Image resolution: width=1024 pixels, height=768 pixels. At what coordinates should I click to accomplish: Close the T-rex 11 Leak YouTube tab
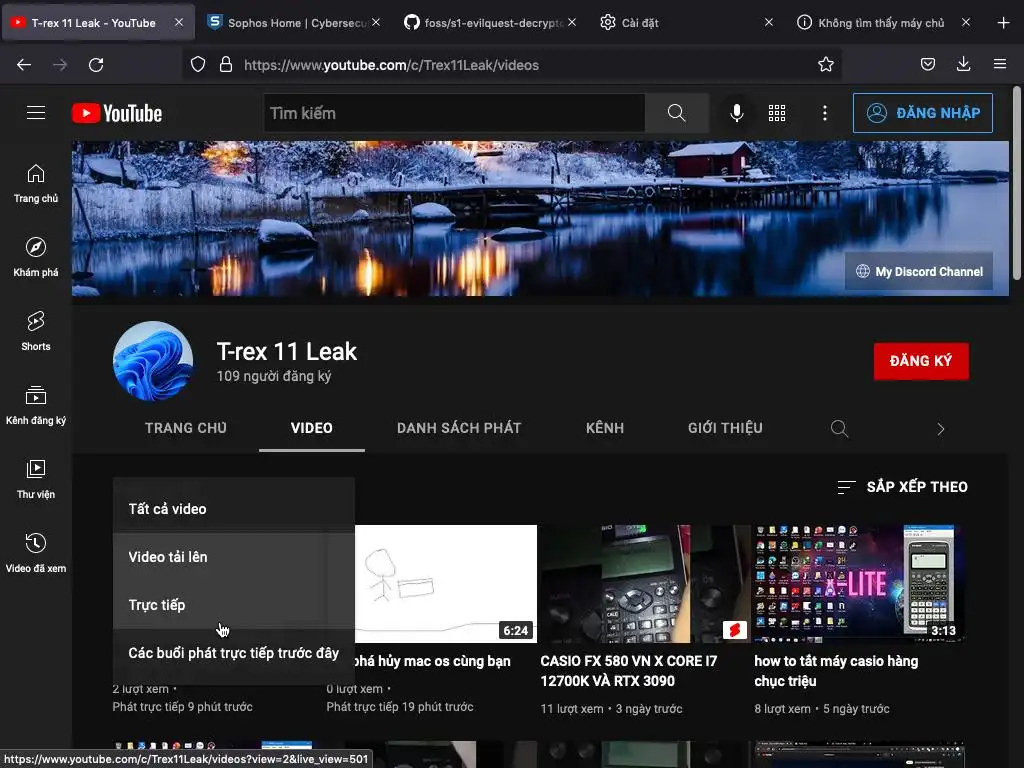[179, 22]
